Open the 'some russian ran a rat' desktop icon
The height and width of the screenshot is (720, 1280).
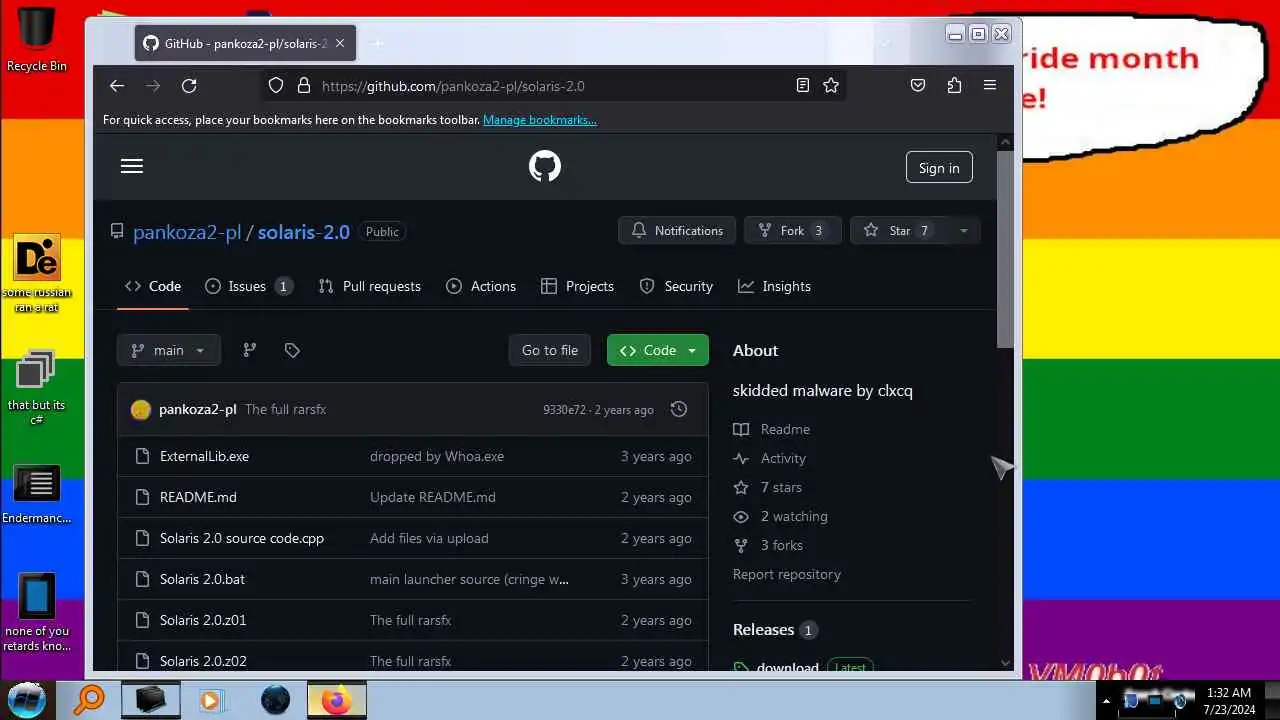click(37, 273)
